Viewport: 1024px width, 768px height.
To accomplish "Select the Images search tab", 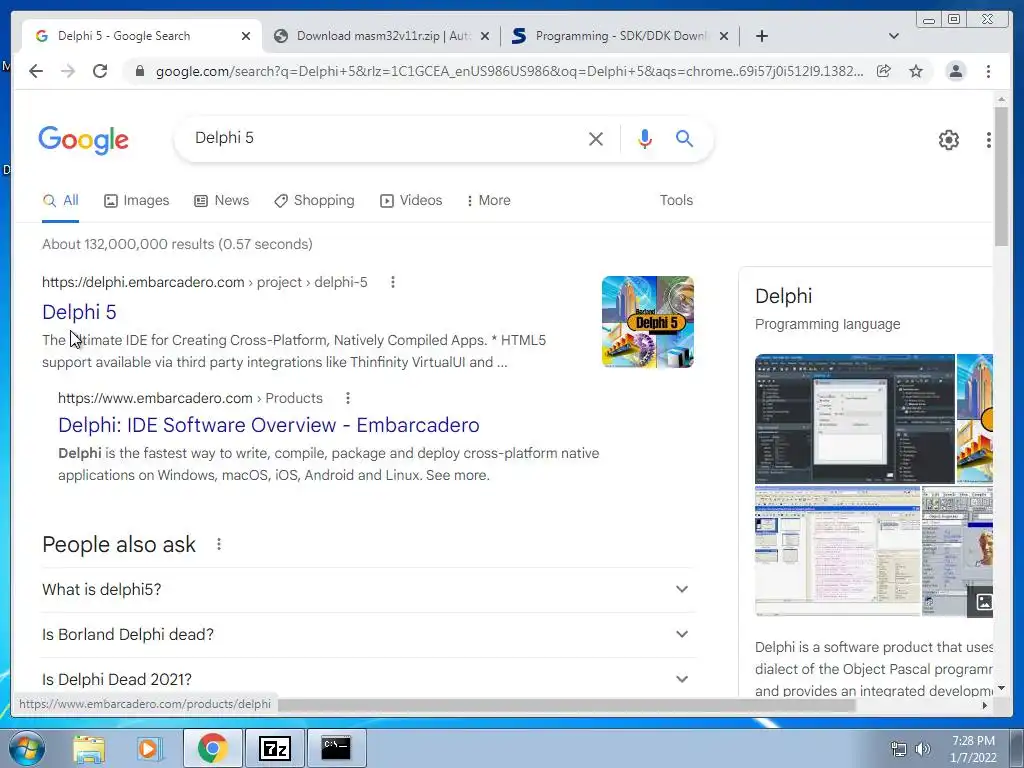I will (136, 200).
